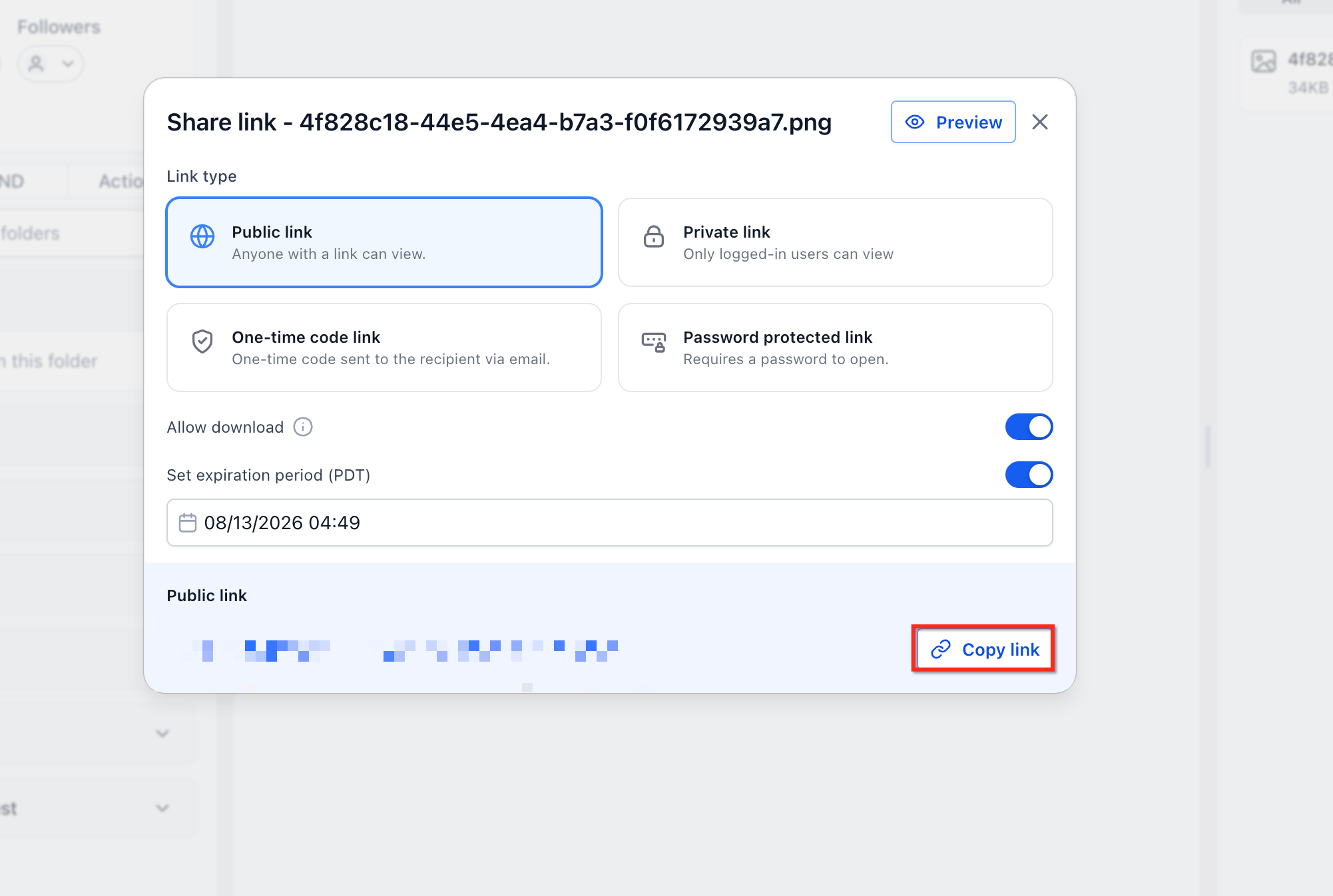1333x896 pixels.
Task: Click the password icon on Password protected link
Action: coord(654,342)
